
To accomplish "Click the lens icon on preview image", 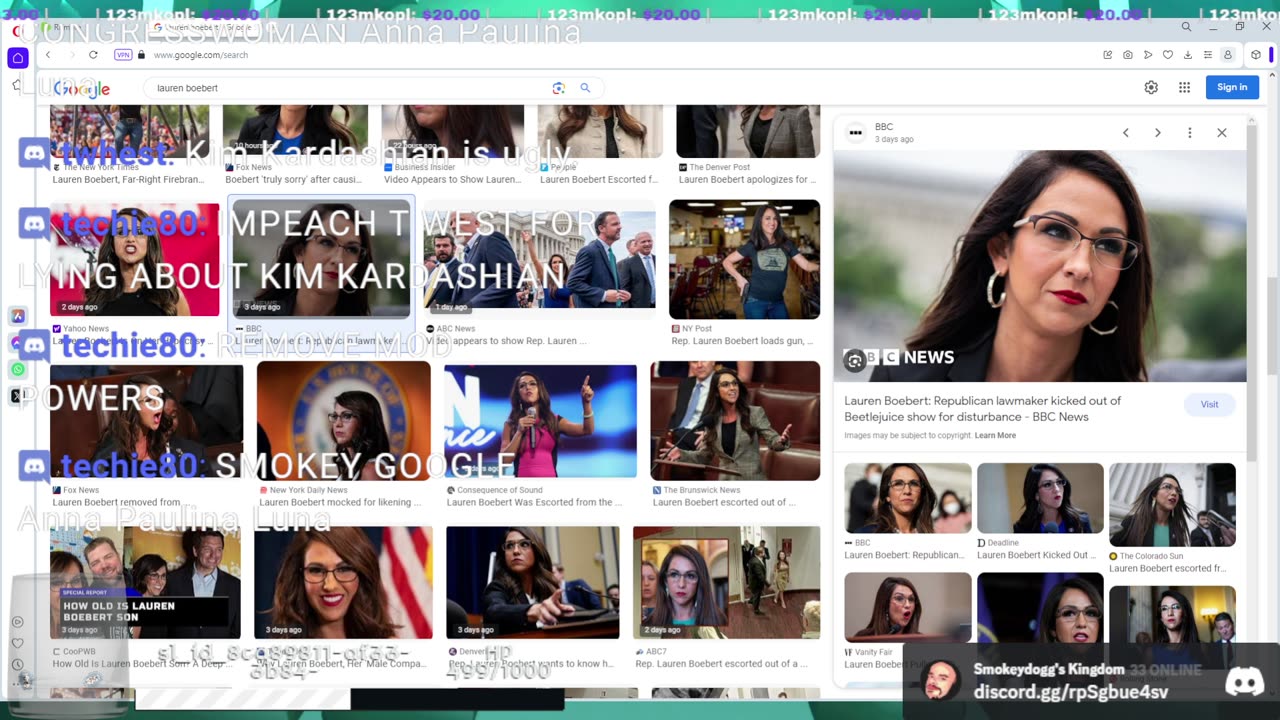I will tap(854, 361).
